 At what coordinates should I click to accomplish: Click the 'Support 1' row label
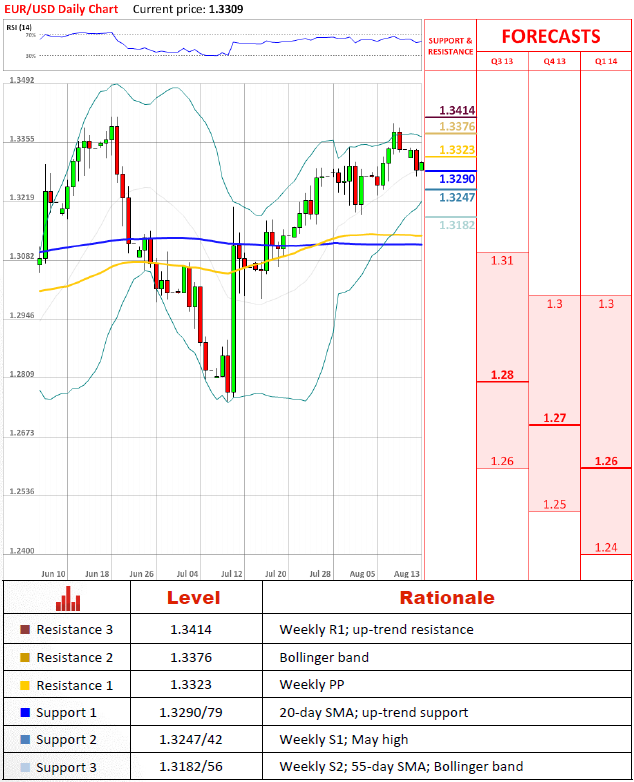click(66, 713)
